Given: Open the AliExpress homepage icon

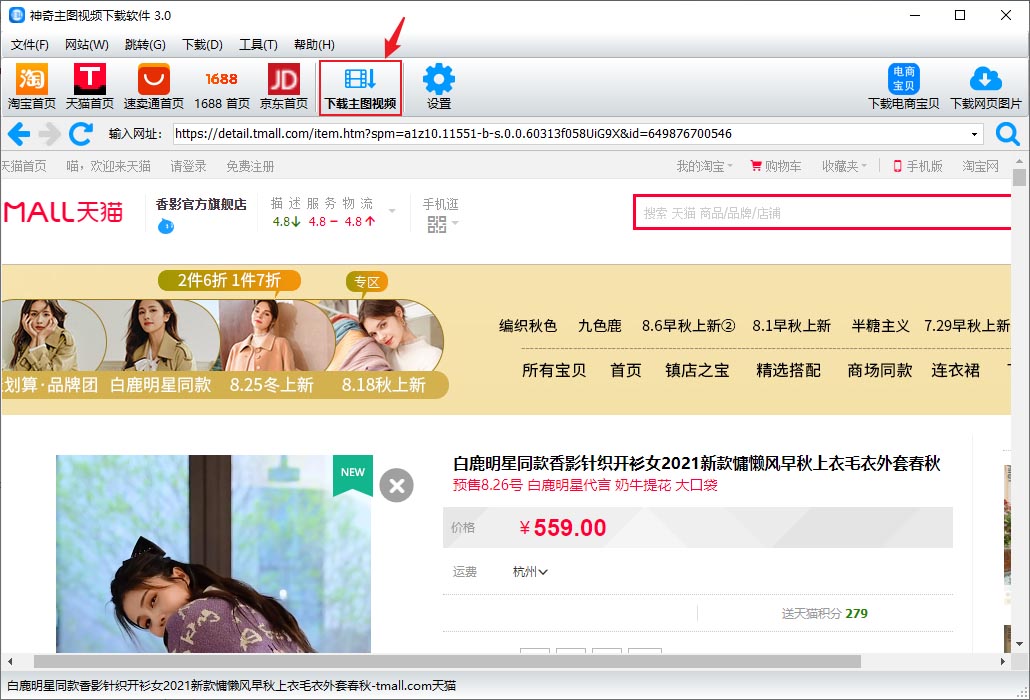Looking at the screenshot, I should click(154, 87).
